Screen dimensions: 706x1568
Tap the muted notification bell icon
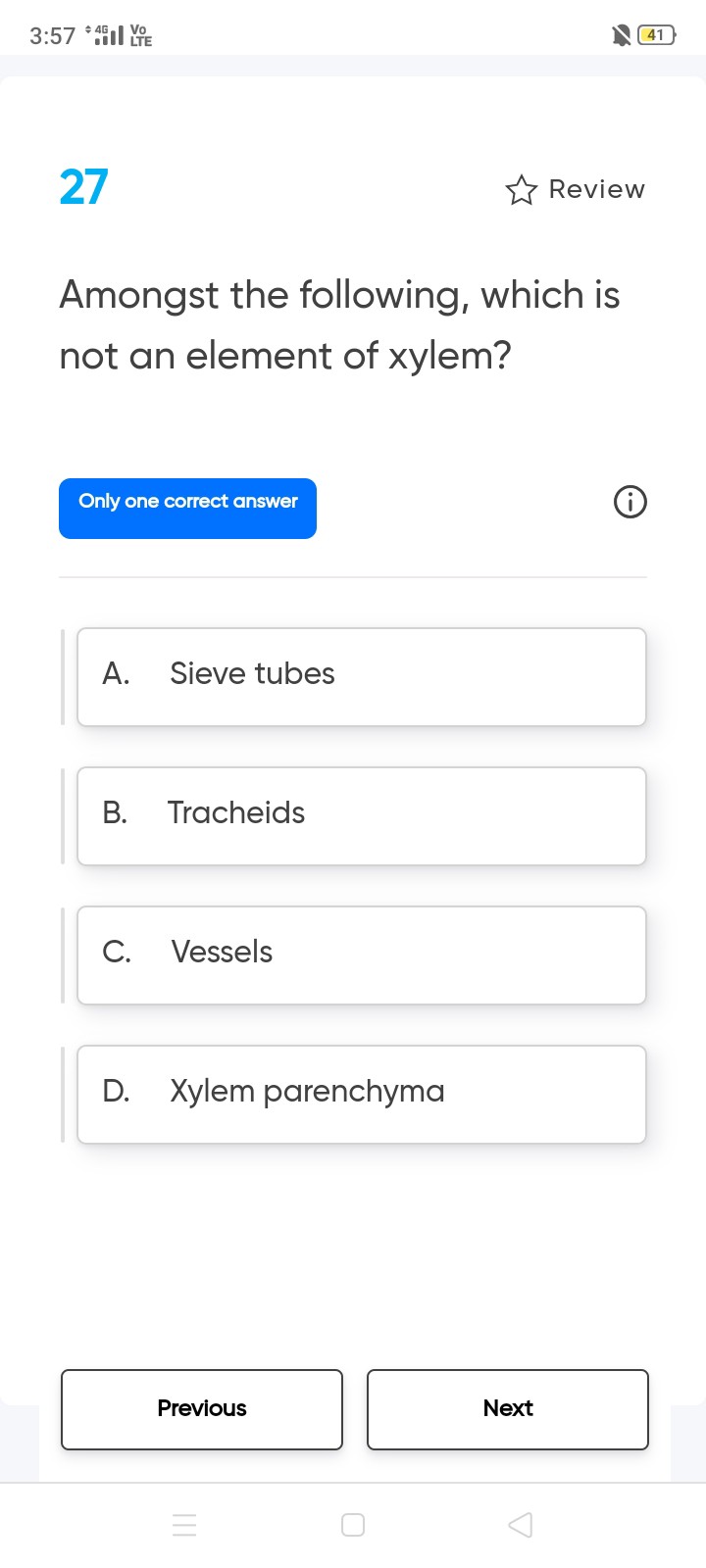[x=621, y=36]
